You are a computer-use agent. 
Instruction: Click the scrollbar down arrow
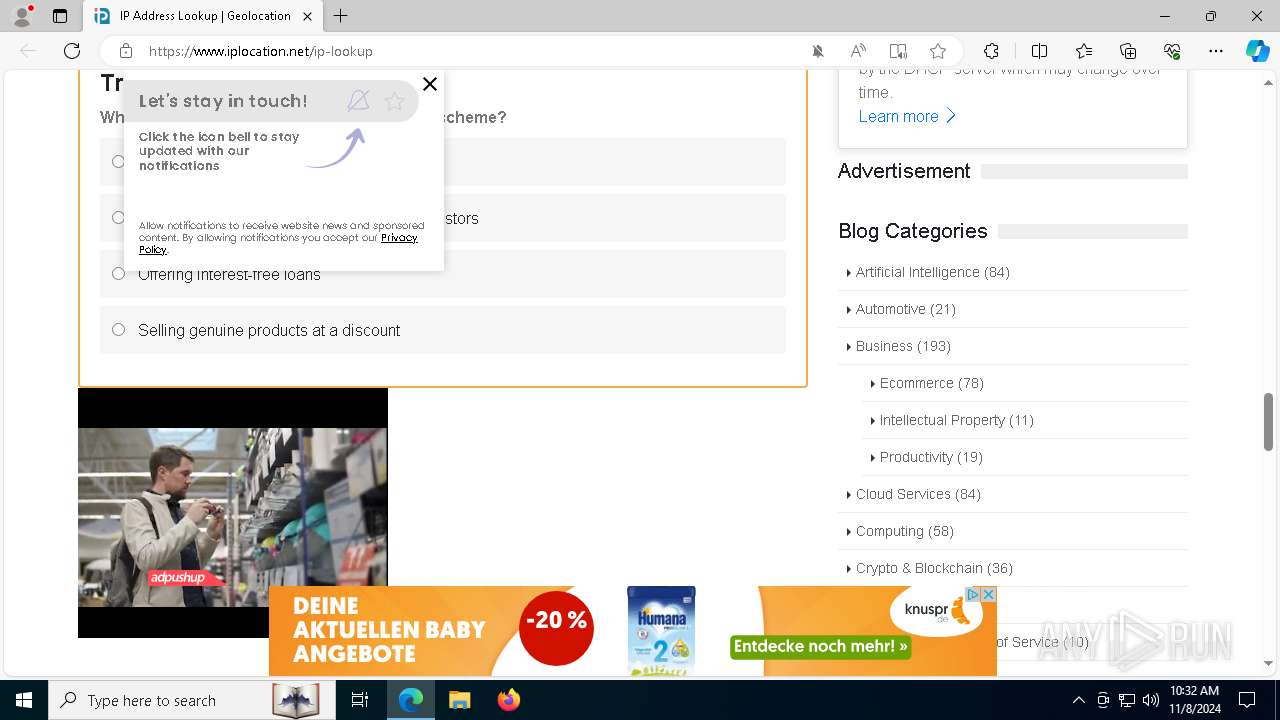tap(1269, 663)
